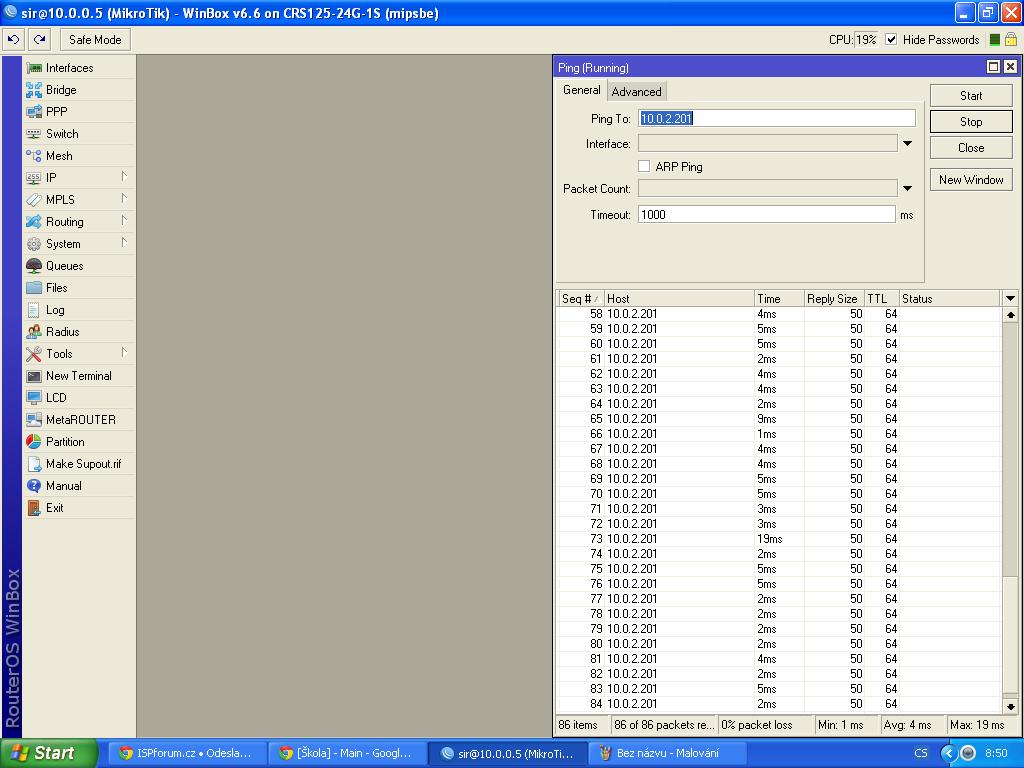Open the Files folder icon
The width and height of the screenshot is (1024, 768).
pyautogui.click(x=34, y=288)
